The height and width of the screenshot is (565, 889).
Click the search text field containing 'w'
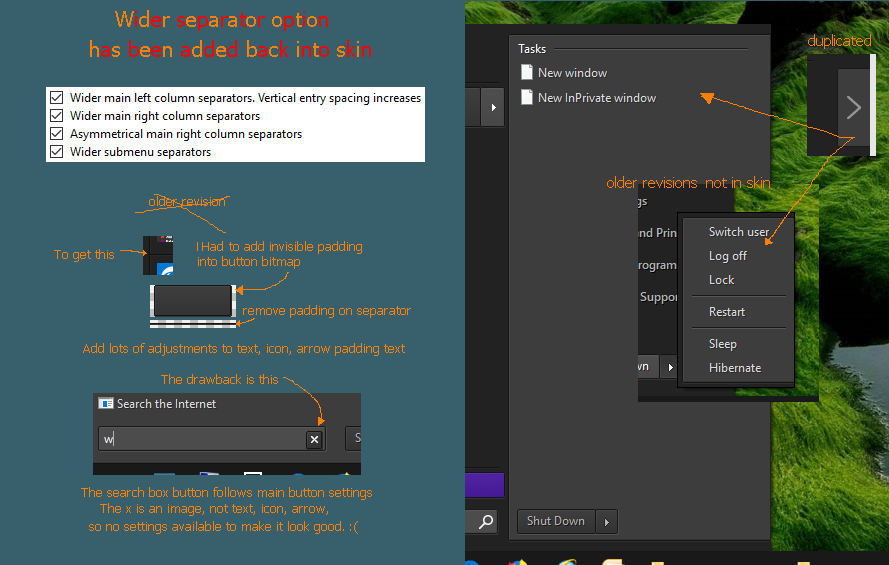(x=200, y=439)
